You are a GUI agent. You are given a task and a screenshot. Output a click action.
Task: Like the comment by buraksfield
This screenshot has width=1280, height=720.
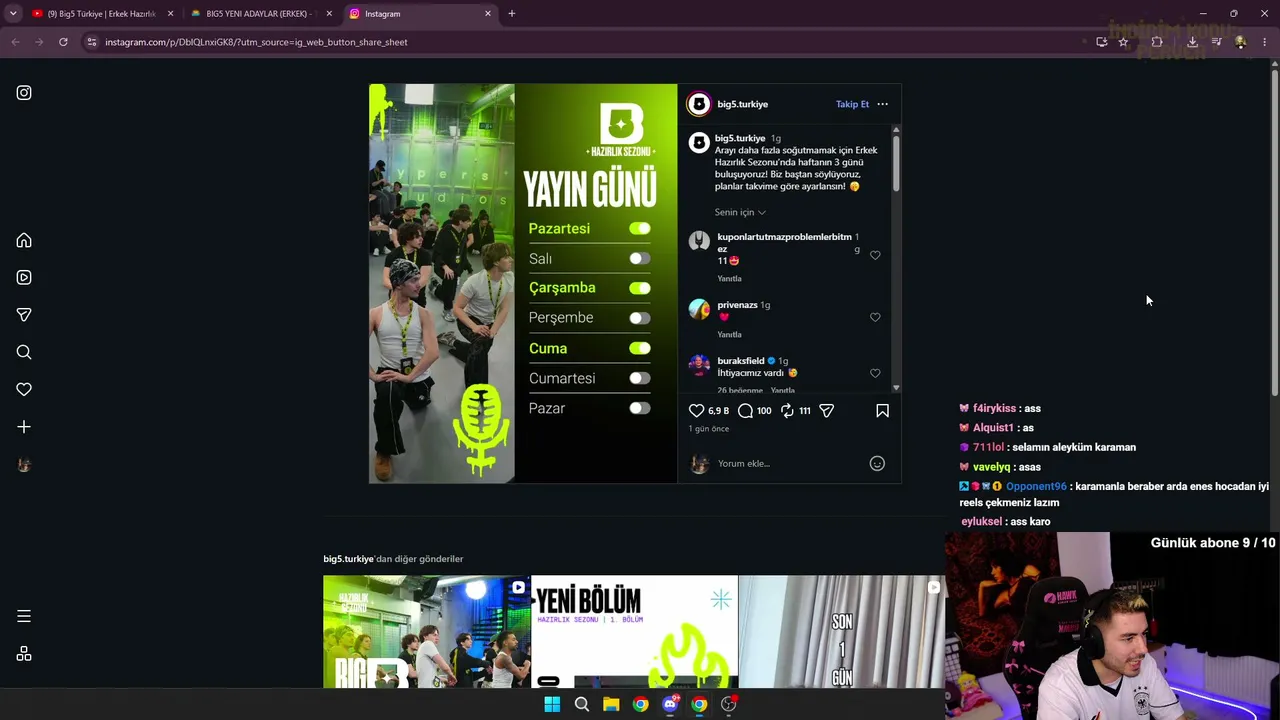coord(875,373)
